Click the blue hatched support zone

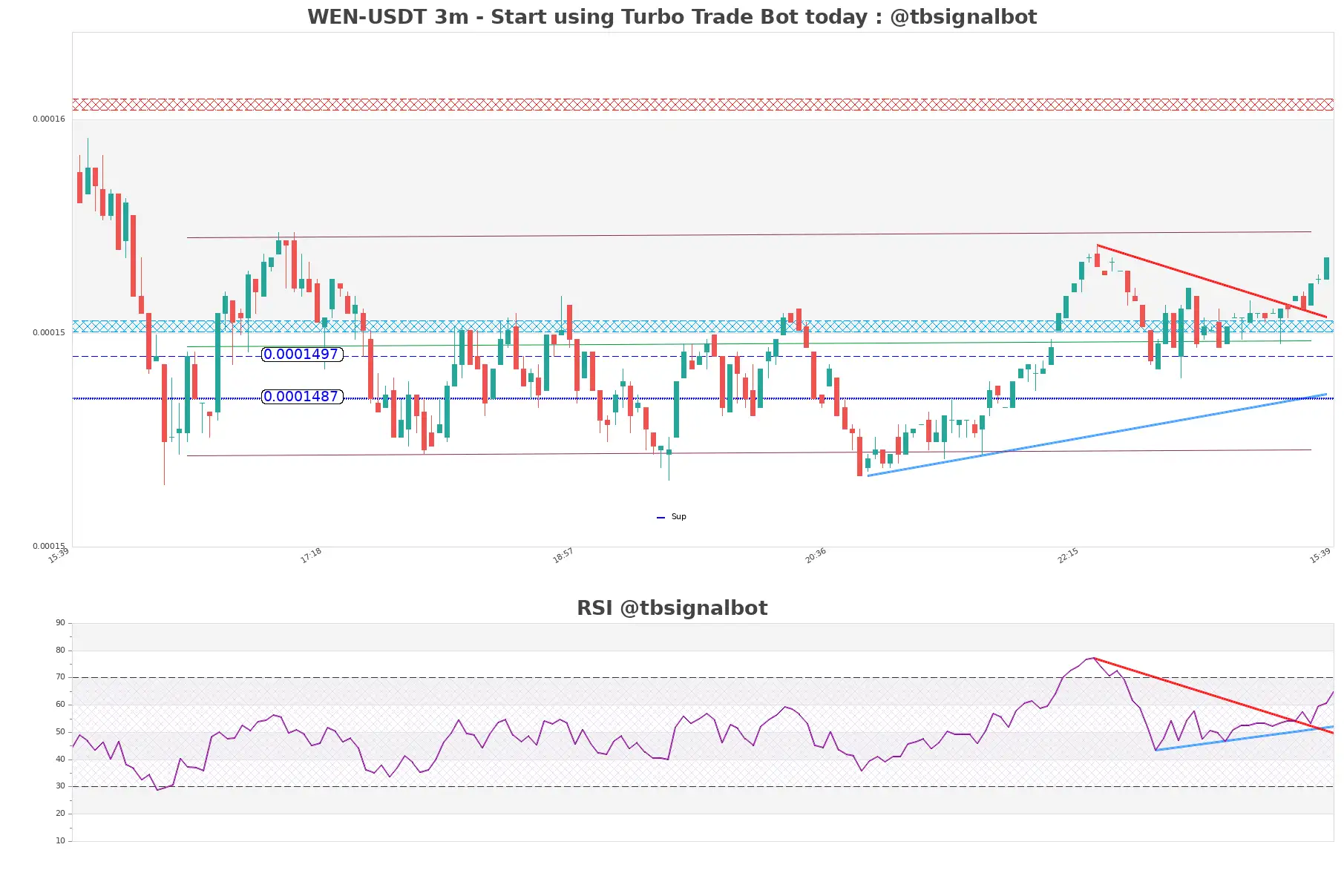tap(703, 326)
